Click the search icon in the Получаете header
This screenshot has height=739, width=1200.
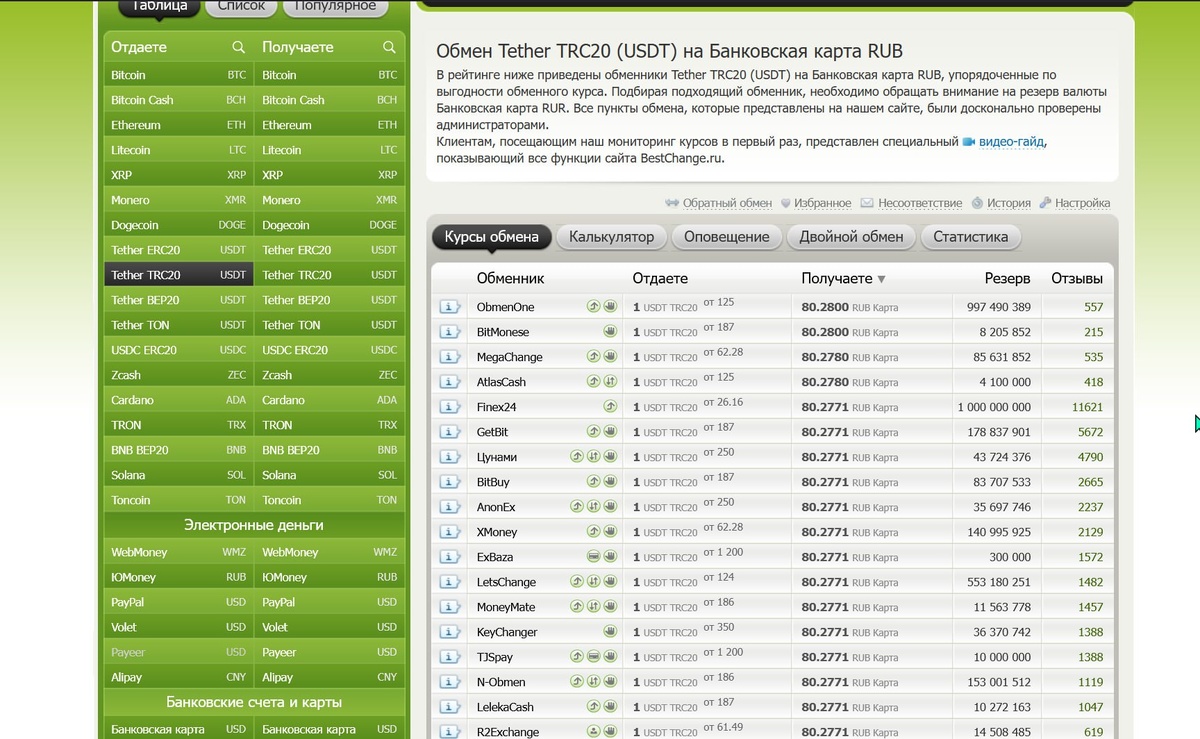coord(389,47)
